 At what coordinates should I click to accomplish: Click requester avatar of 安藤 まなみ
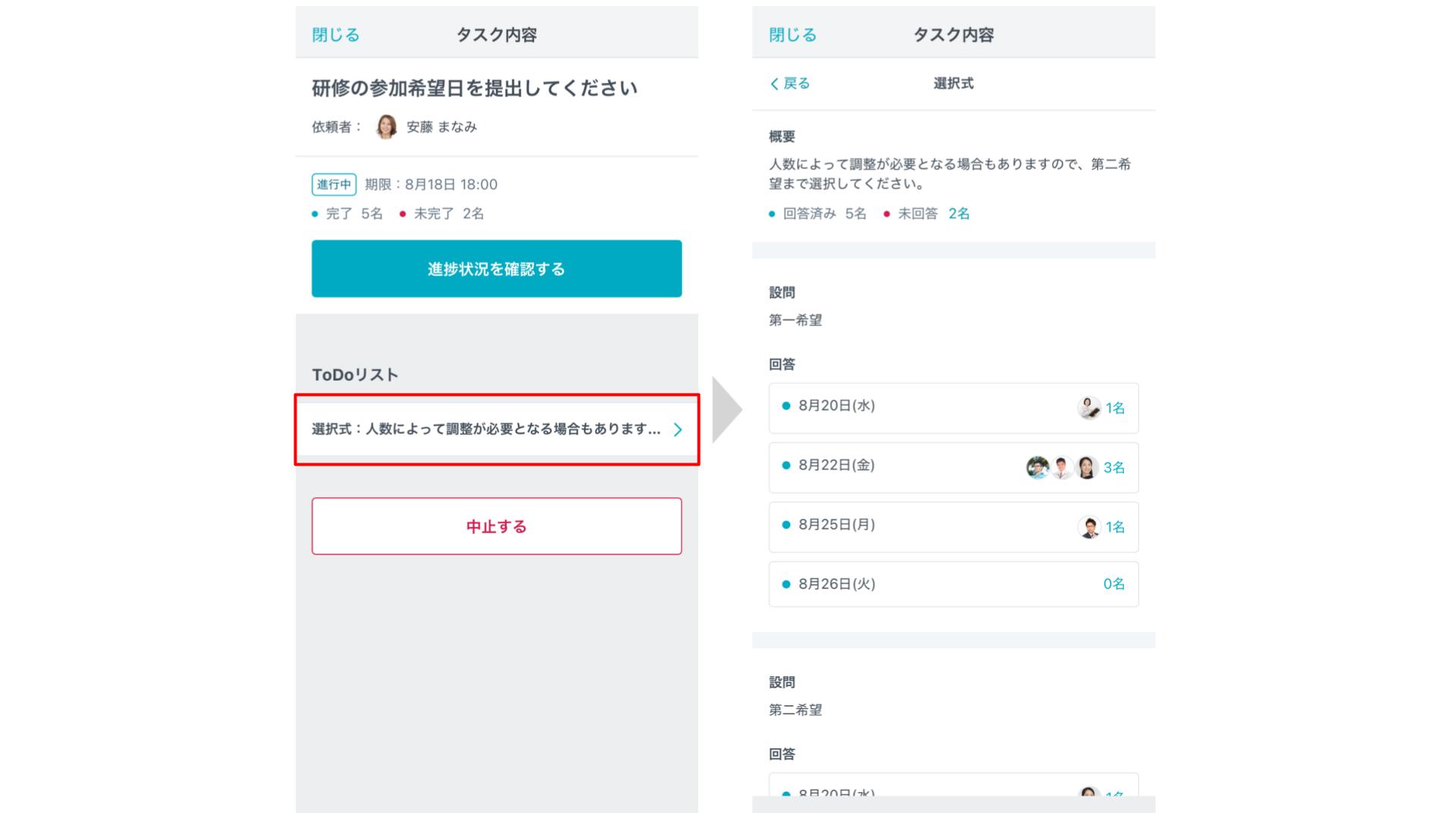click(x=386, y=127)
